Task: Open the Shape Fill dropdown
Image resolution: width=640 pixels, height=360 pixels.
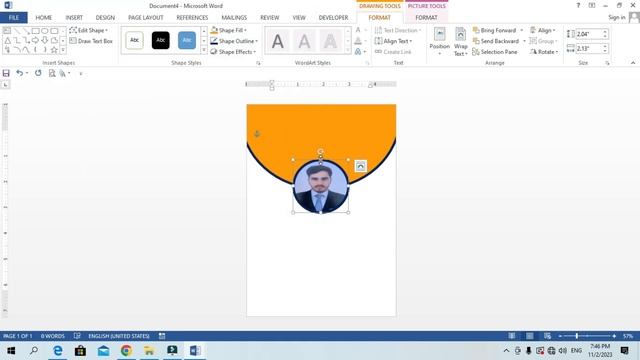Action: (x=229, y=30)
